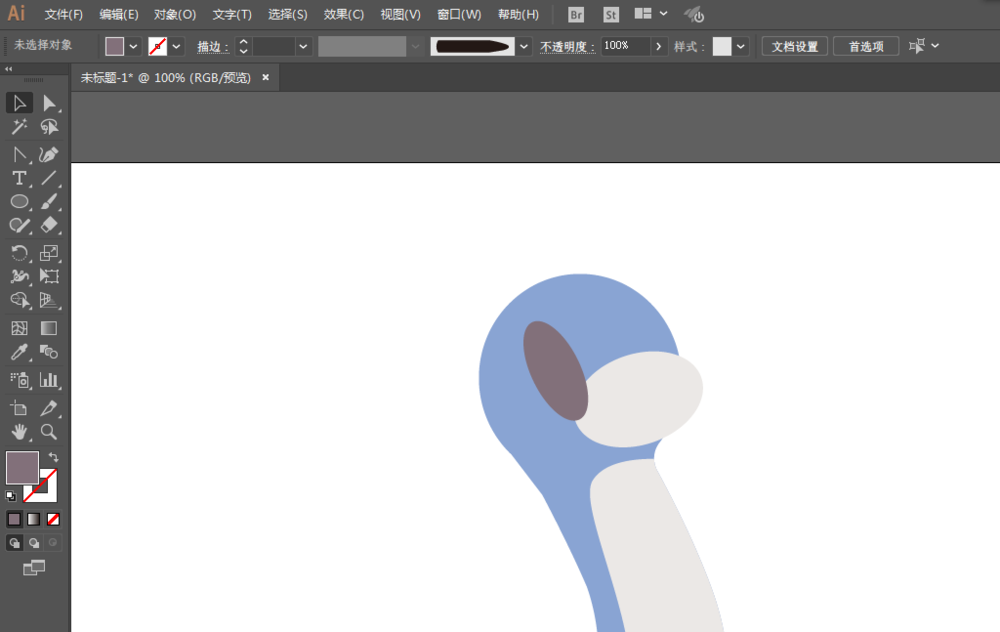Open the graphic style dropdown
Screen dimensions: 1000x632
coord(740,46)
